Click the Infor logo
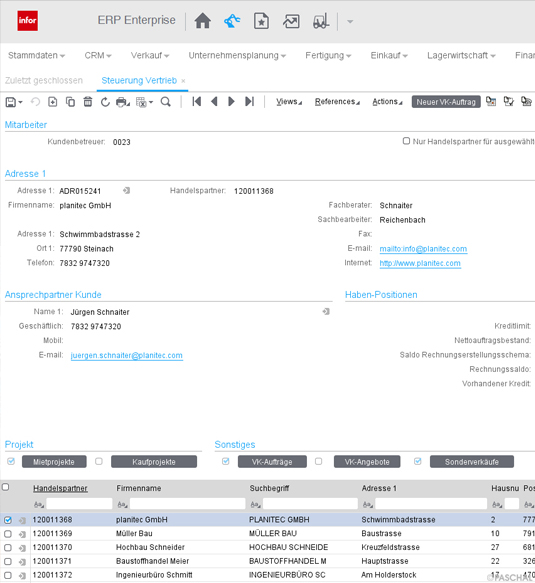The width and height of the screenshot is (535, 583). pos(28,20)
